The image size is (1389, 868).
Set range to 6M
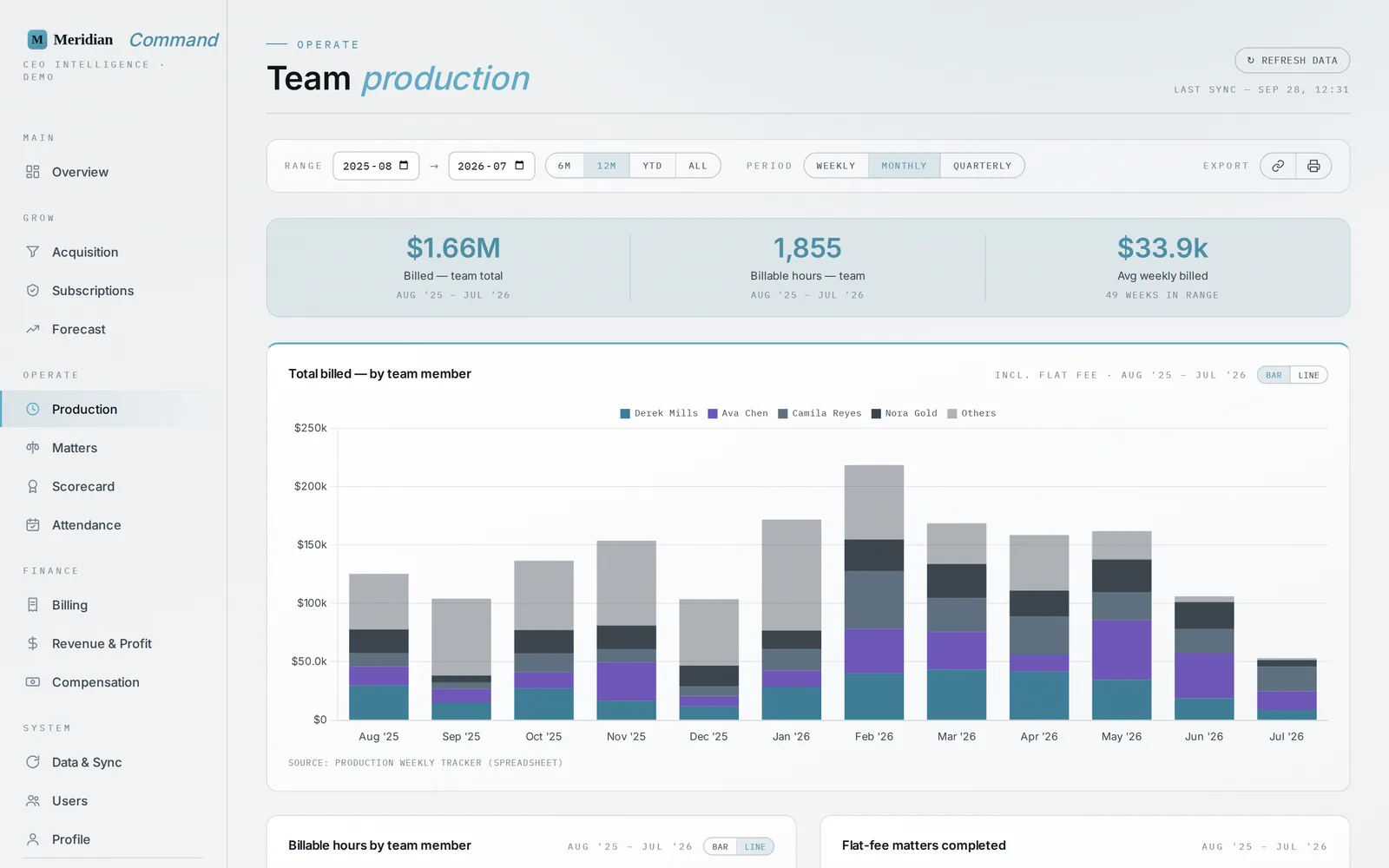coord(564,166)
